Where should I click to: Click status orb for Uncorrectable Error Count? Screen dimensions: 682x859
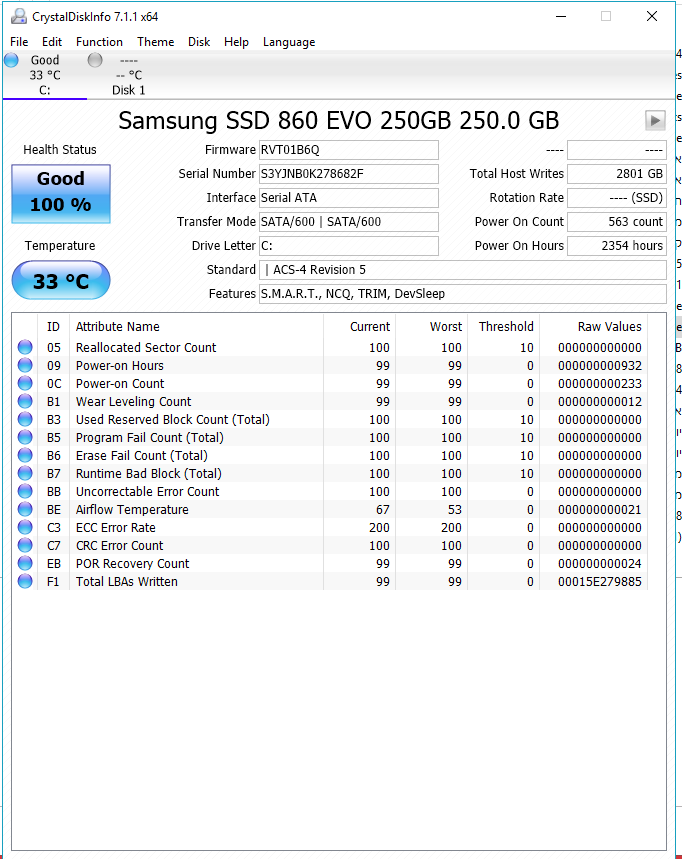[25, 491]
